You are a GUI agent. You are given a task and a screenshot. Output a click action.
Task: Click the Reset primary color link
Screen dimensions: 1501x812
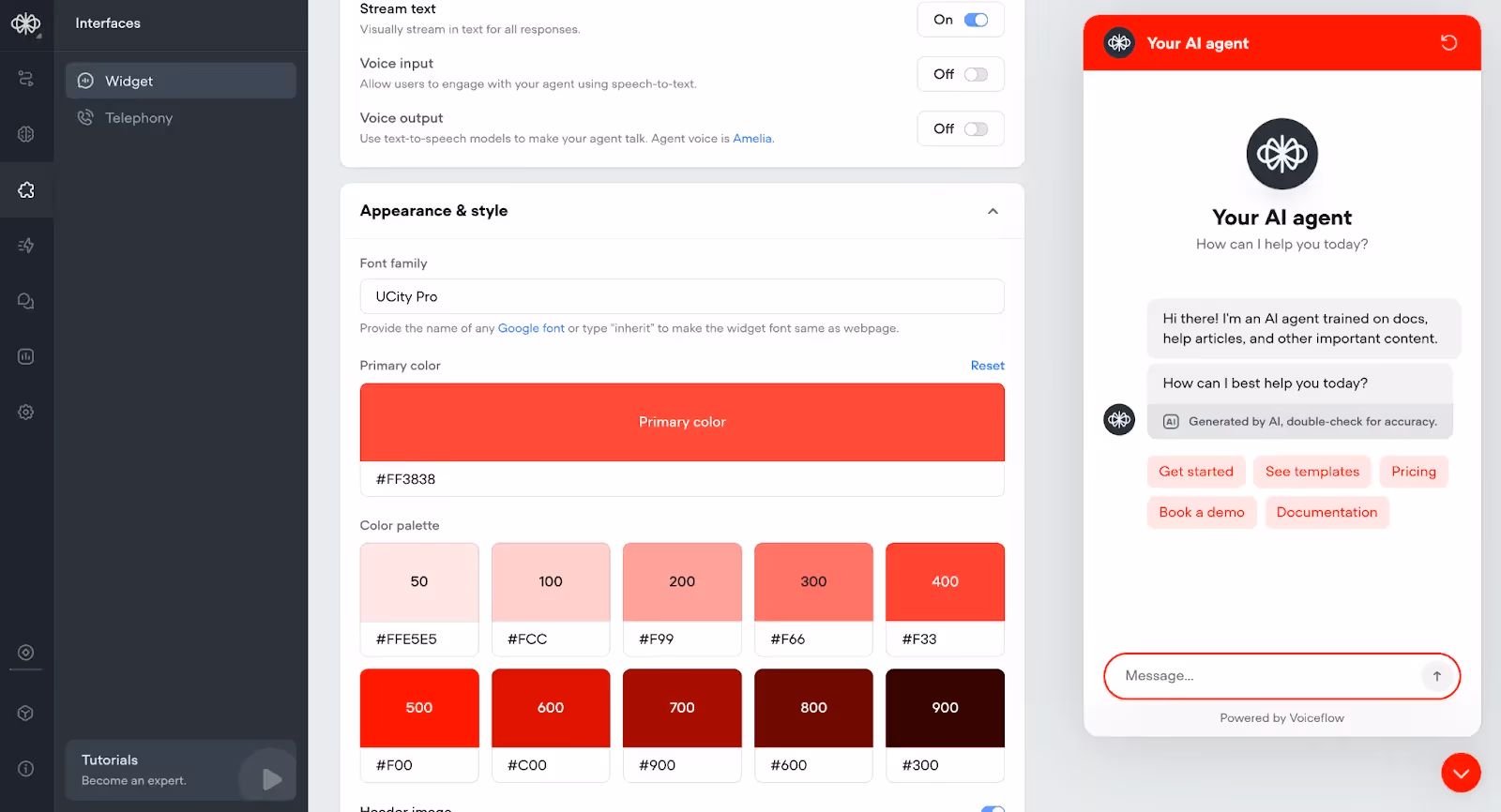(987, 366)
